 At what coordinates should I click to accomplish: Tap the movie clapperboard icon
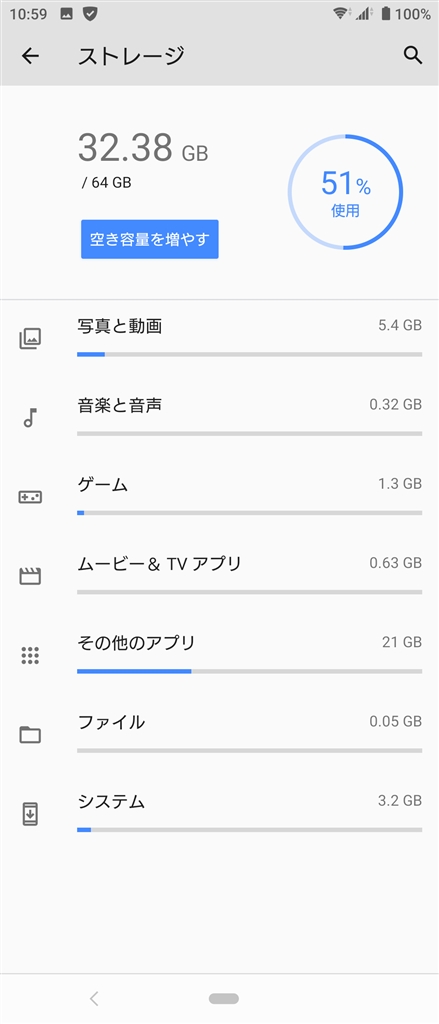(x=30, y=576)
